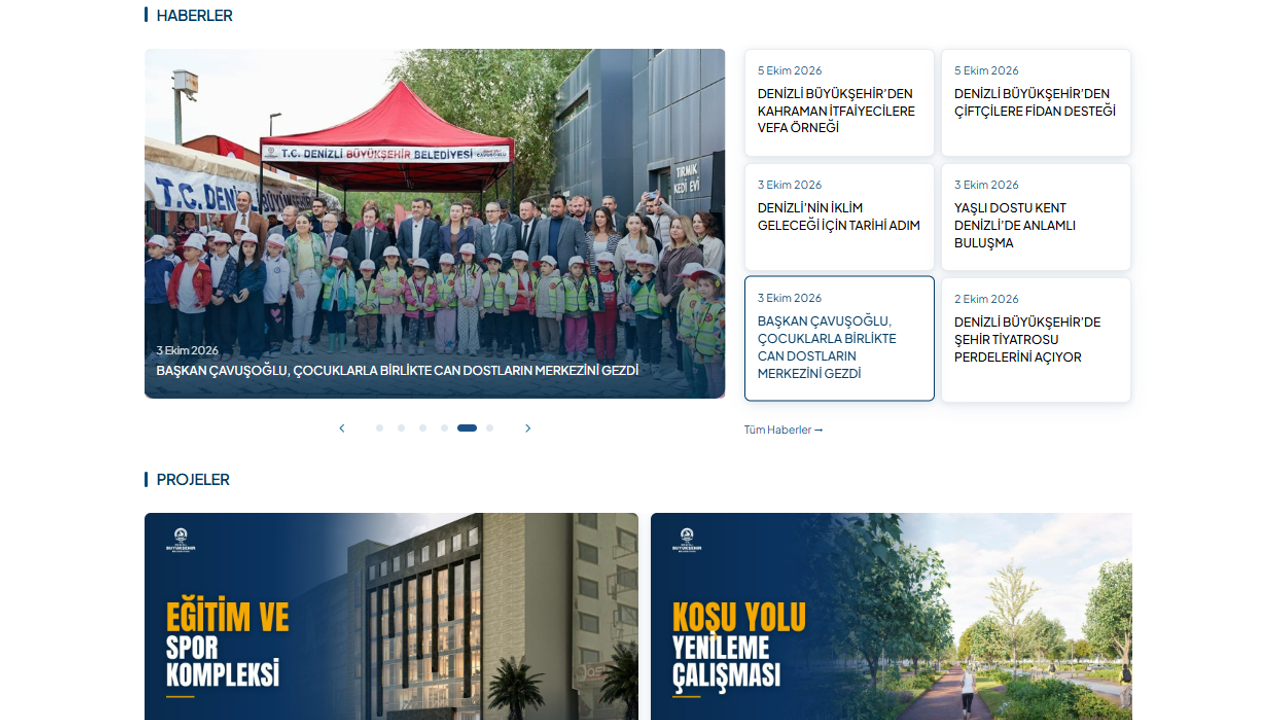The image size is (1280, 720).
Task: Open 'İklim Geleceği İçin Tarihi Adım' news
Action: click(839, 217)
